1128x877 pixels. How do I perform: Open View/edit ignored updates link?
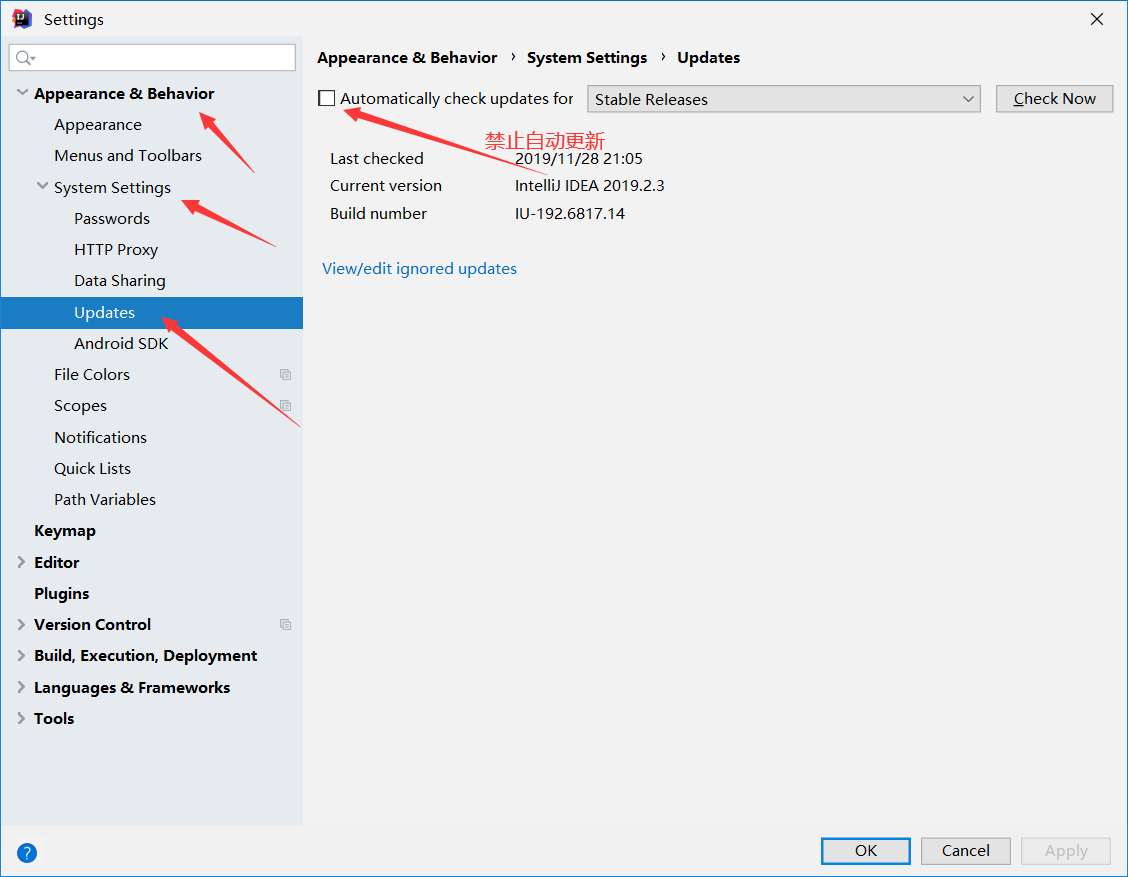tap(419, 269)
